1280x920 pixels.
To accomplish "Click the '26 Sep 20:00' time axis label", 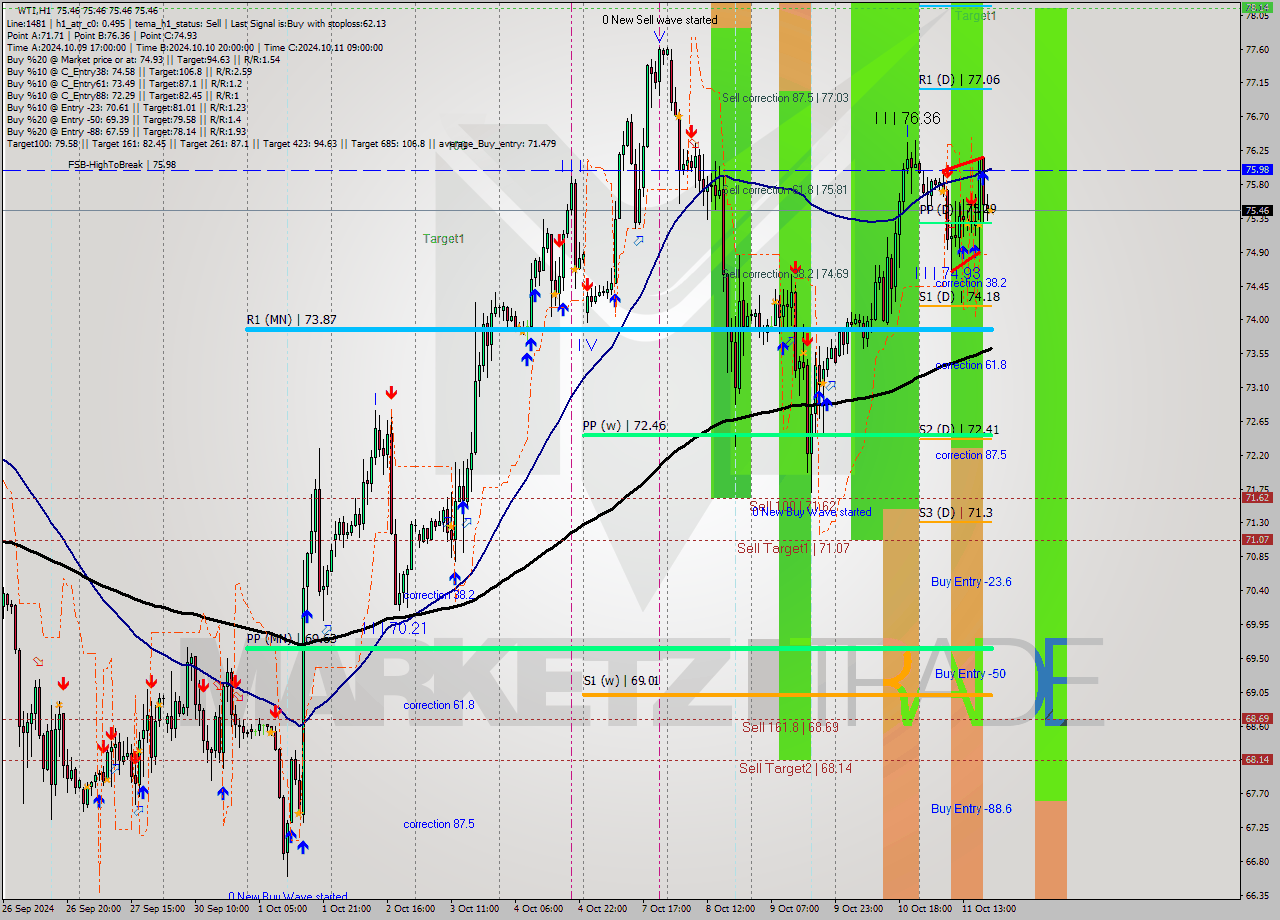I will (94, 909).
